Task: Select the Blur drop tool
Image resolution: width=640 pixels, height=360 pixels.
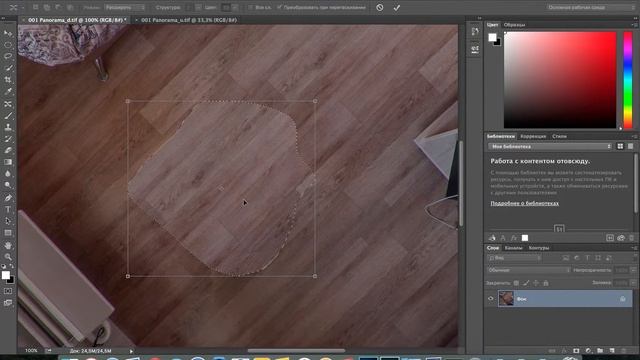Action: (x=8, y=173)
